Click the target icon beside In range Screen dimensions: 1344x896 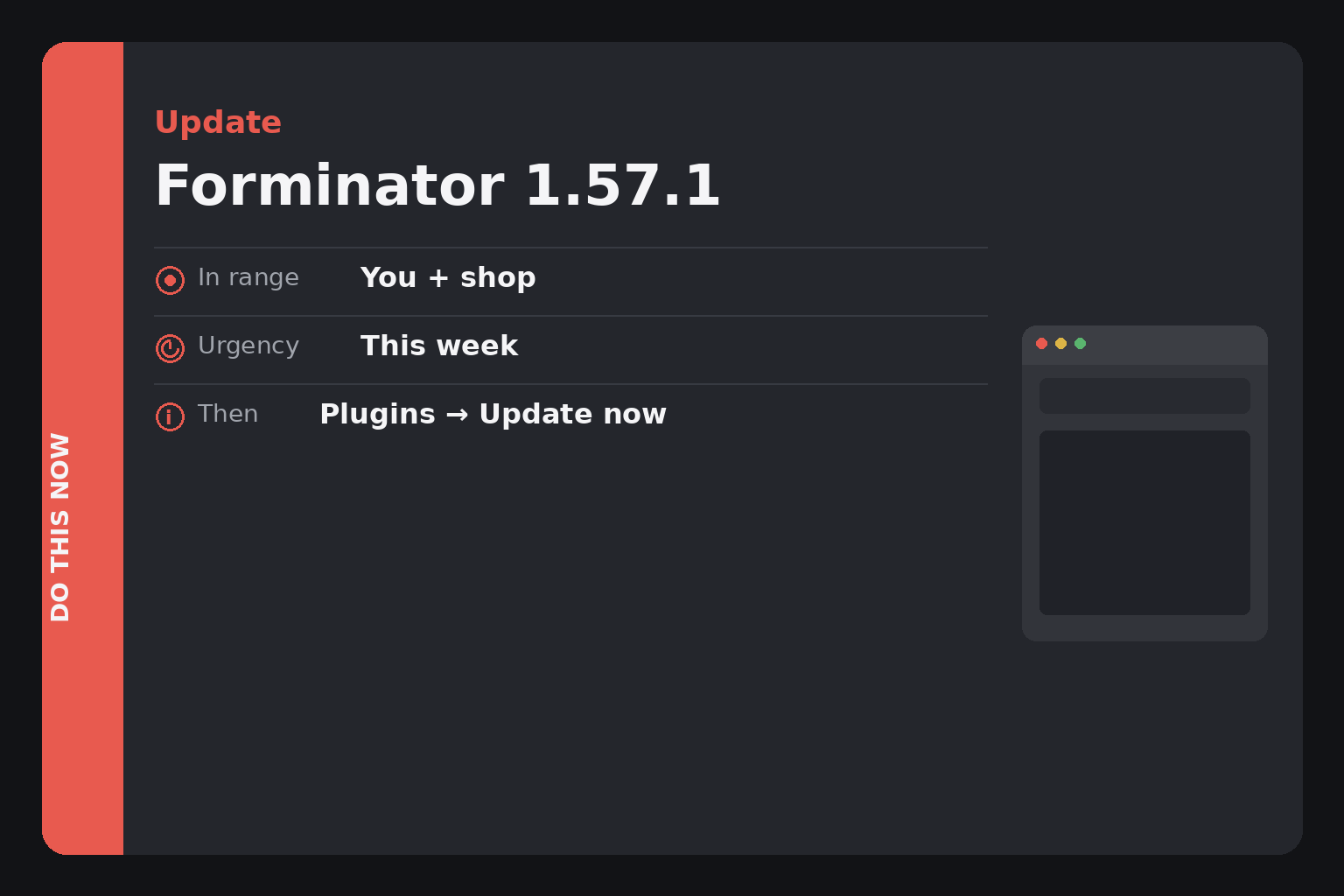(170, 280)
